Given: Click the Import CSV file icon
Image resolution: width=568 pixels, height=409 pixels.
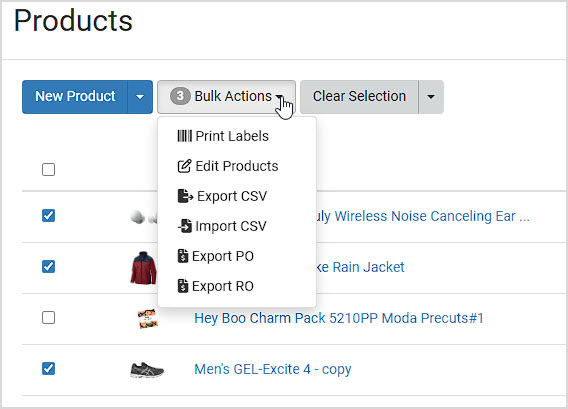Looking at the screenshot, I should pos(184,226).
